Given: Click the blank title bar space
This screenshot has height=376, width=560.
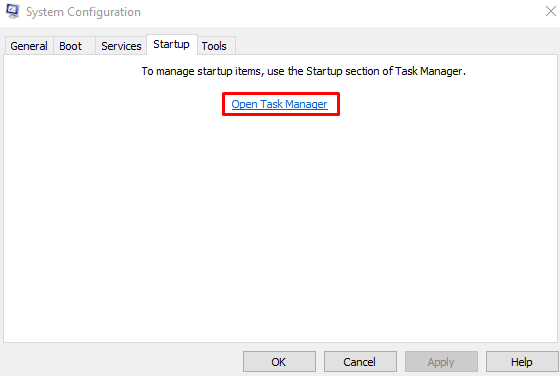Looking at the screenshot, I should (339, 12).
